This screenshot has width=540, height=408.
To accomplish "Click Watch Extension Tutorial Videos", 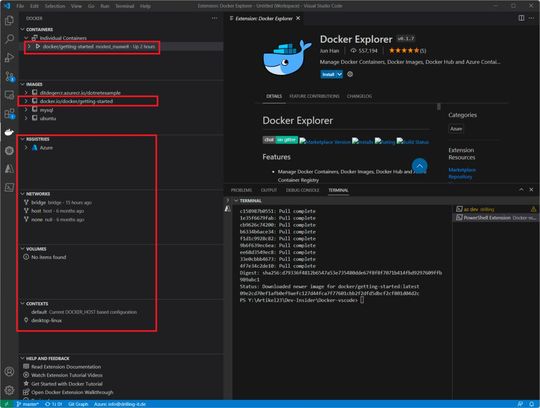I will click(x=67, y=375).
